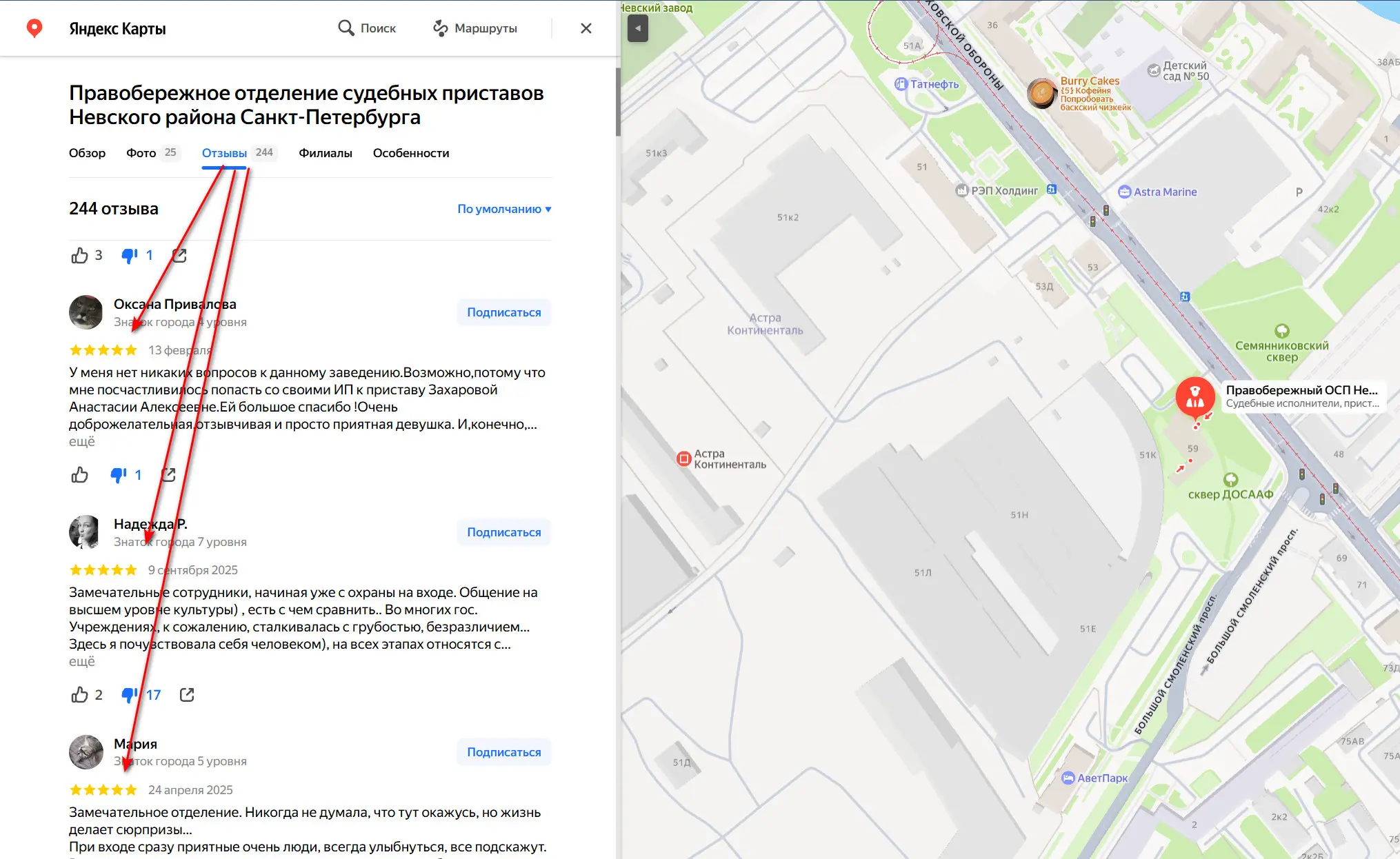This screenshot has width=1400, height=859.
Task: Open Оксана Привалова's avatar
Action: point(86,312)
